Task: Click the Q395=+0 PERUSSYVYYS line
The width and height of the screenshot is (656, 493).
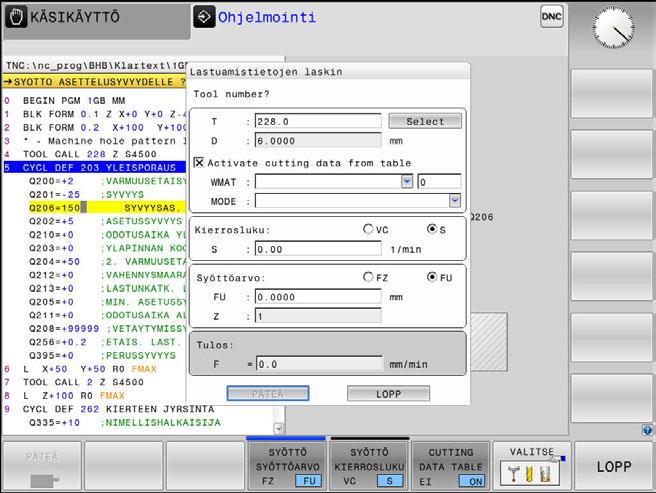Action: (102, 355)
